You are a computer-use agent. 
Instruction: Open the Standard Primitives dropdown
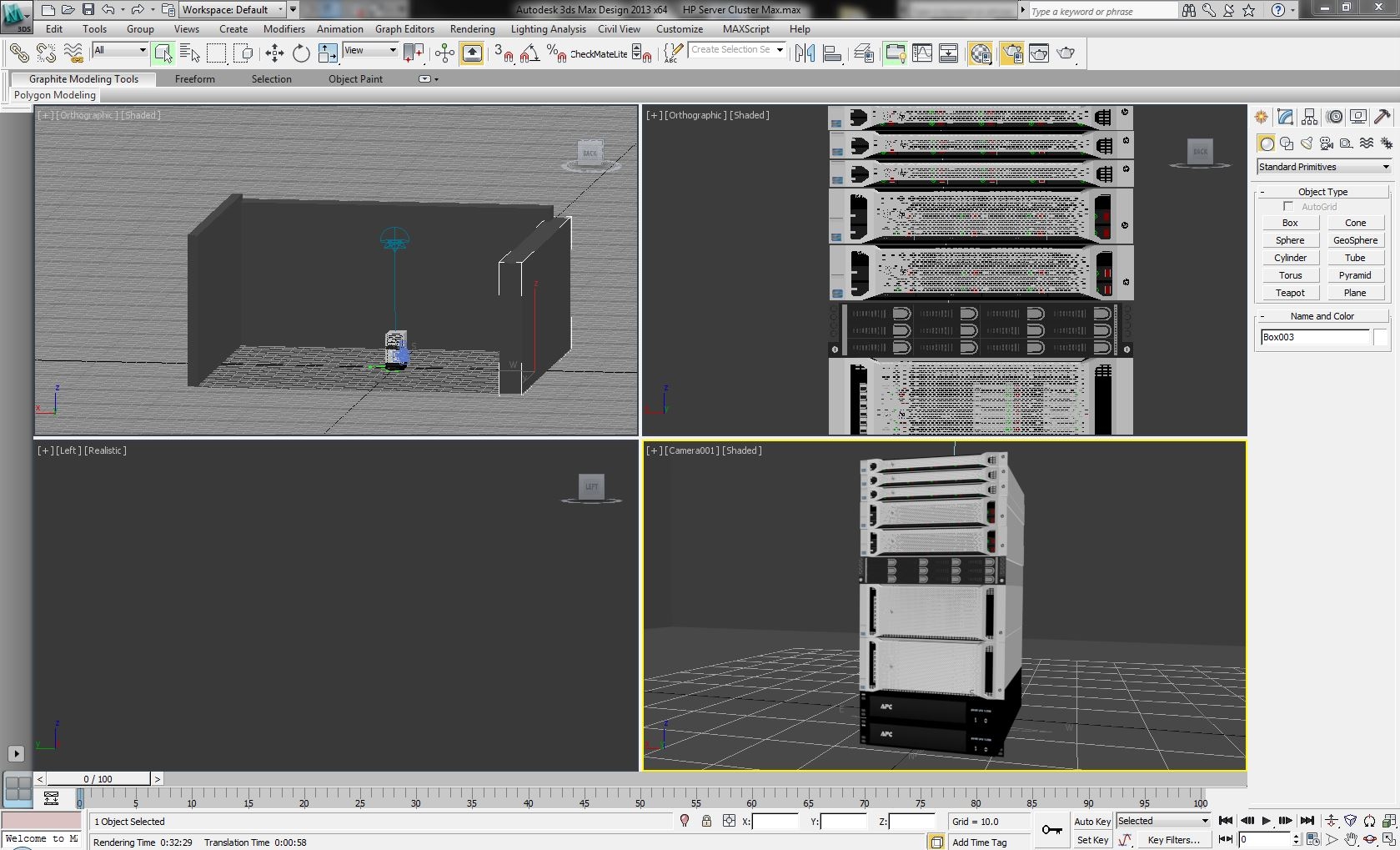point(1322,167)
